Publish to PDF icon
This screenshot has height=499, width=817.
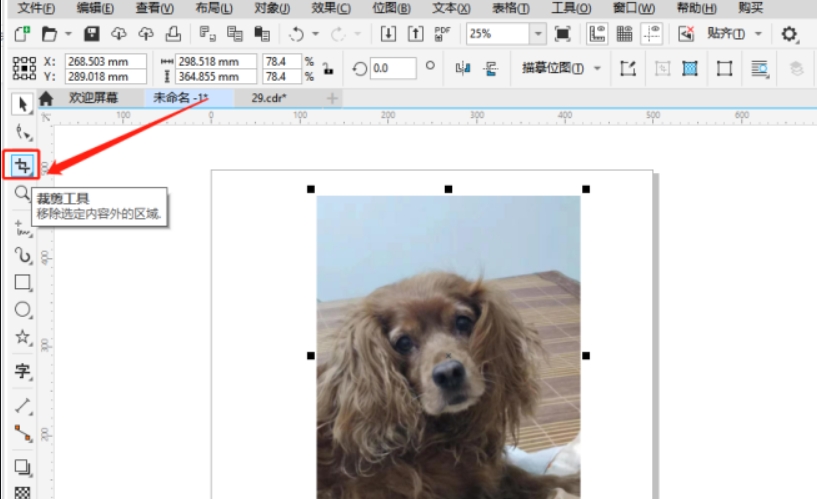point(442,34)
